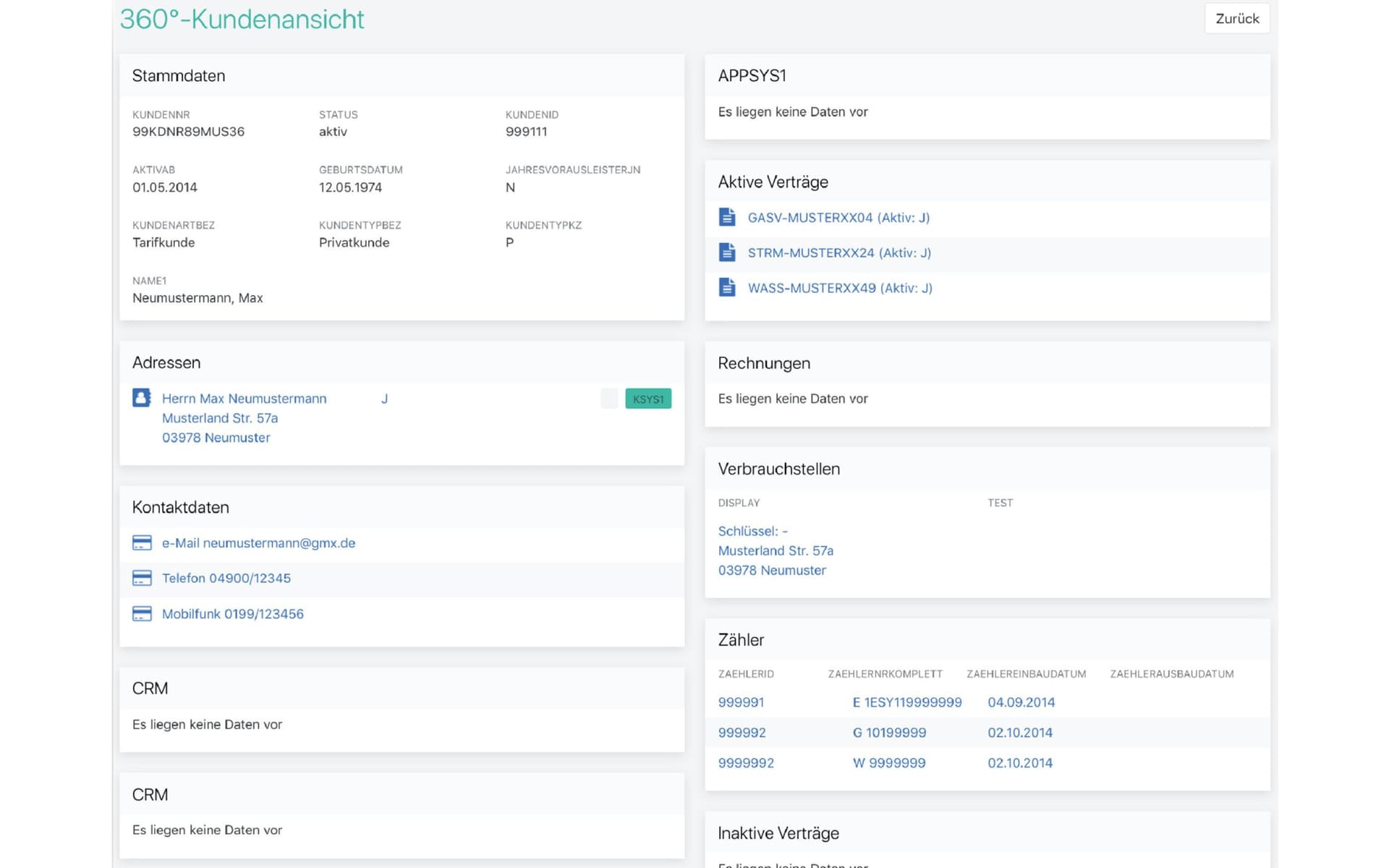Select the address Herrn Max Neumustermann

click(x=244, y=399)
